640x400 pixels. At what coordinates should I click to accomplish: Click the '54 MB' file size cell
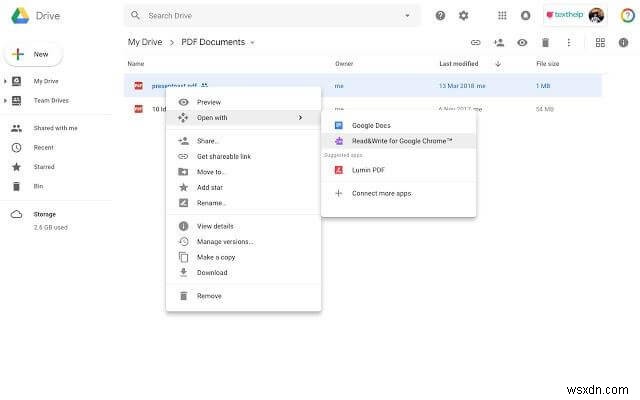pos(544,109)
